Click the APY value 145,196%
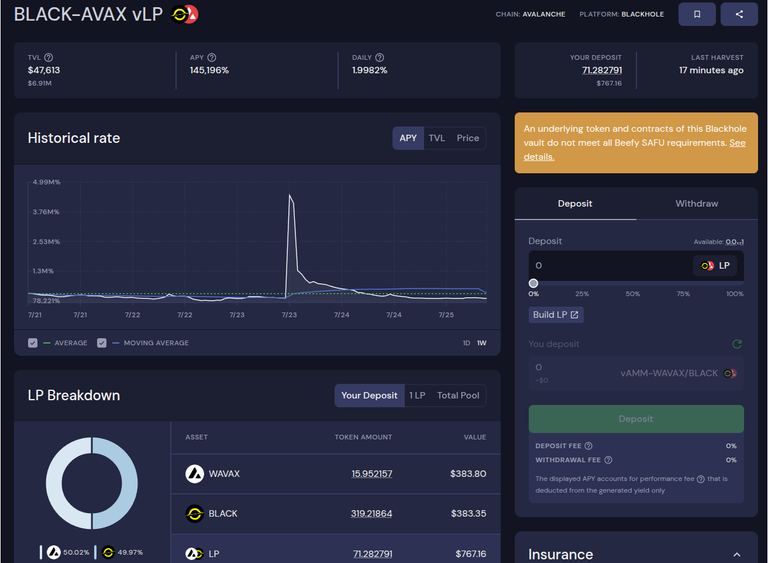The width and height of the screenshot is (768, 563). pyautogui.click(x=209, y=70)
